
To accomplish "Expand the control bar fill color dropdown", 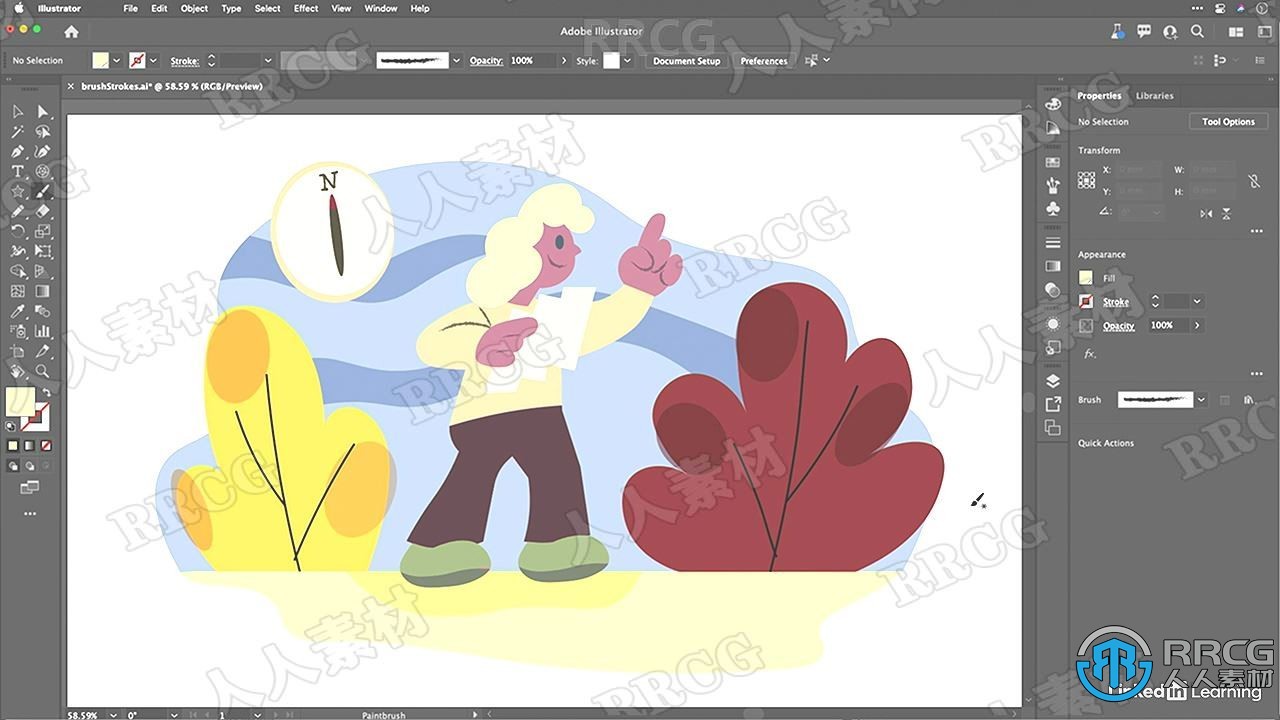I will [x=117, y=61].
